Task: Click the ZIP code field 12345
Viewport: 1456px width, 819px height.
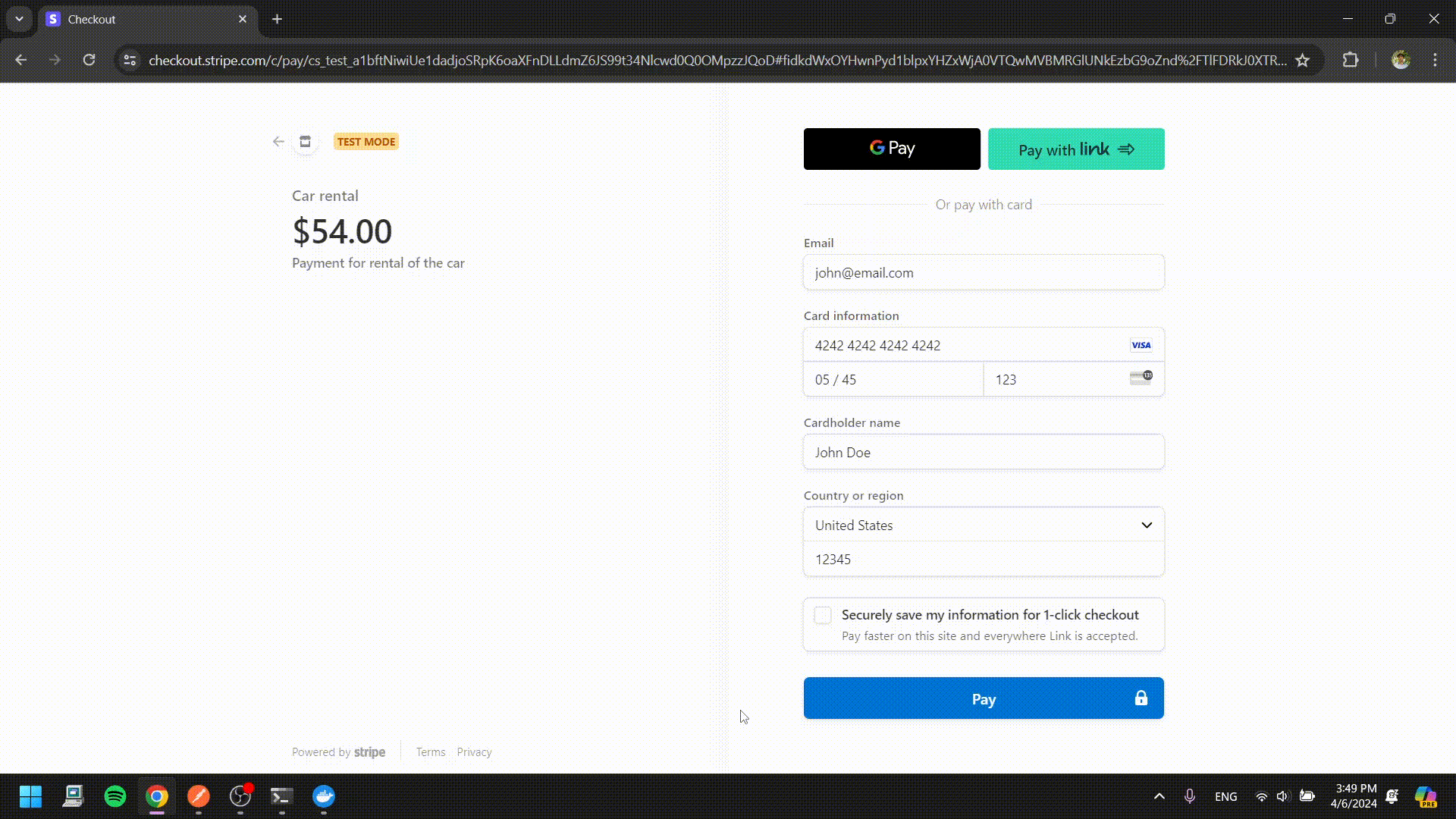Action: tap(984, 559)
